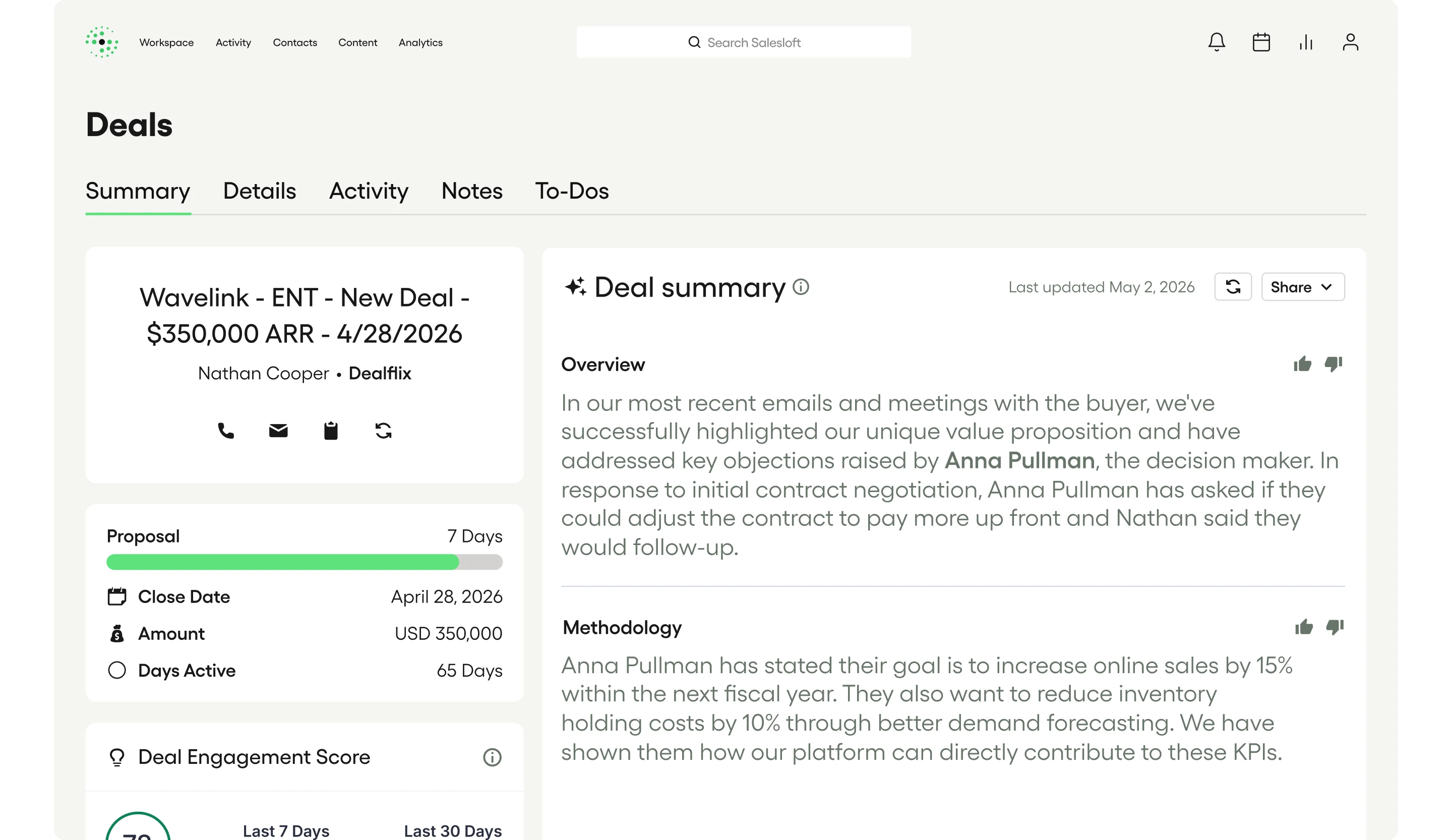Viewport: 1452px width, 840px height.
Task: Click the Amount value USD 350,000
Action: [448, 634]
